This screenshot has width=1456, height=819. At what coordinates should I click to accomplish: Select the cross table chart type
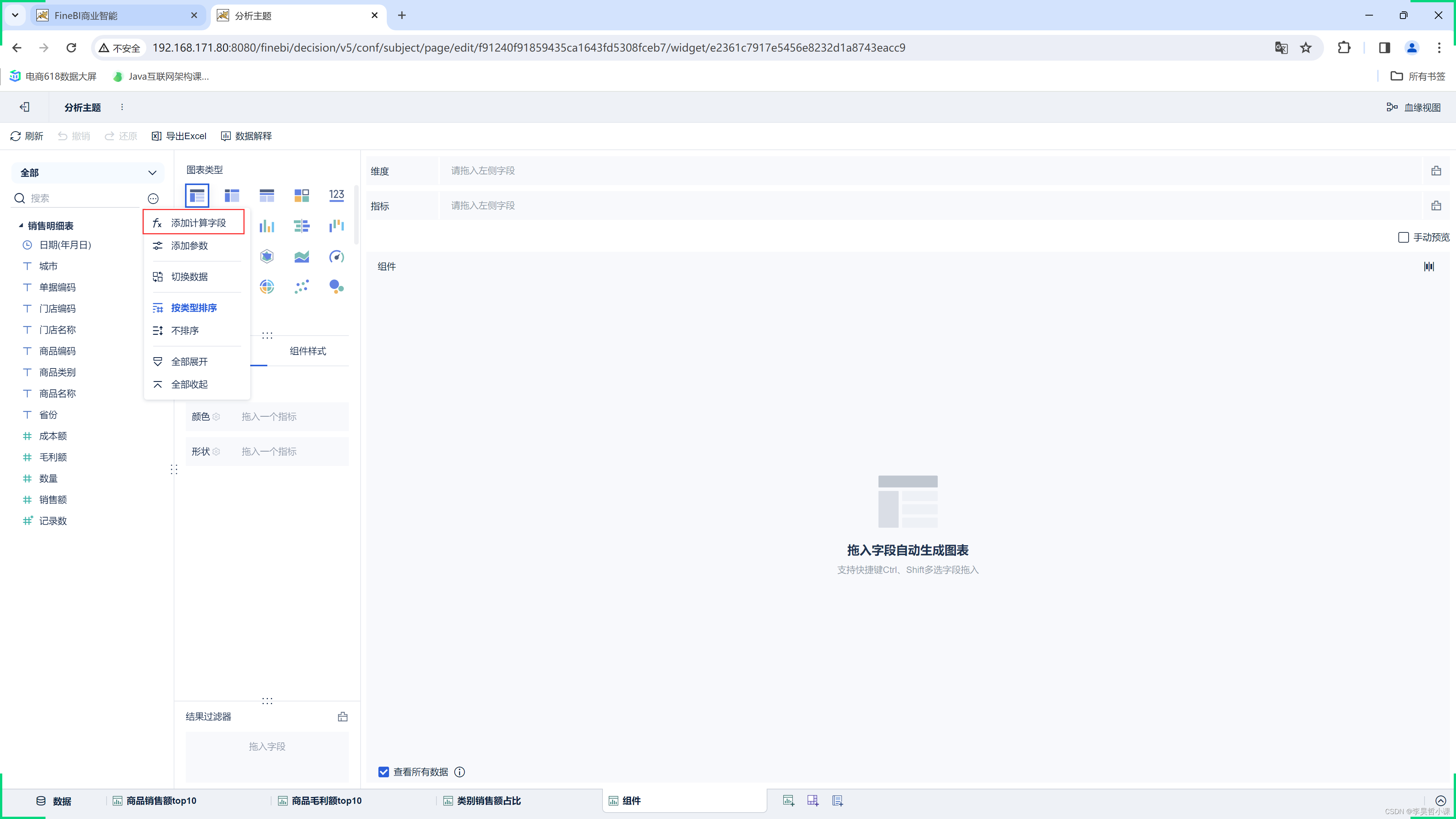coord(232,196)
